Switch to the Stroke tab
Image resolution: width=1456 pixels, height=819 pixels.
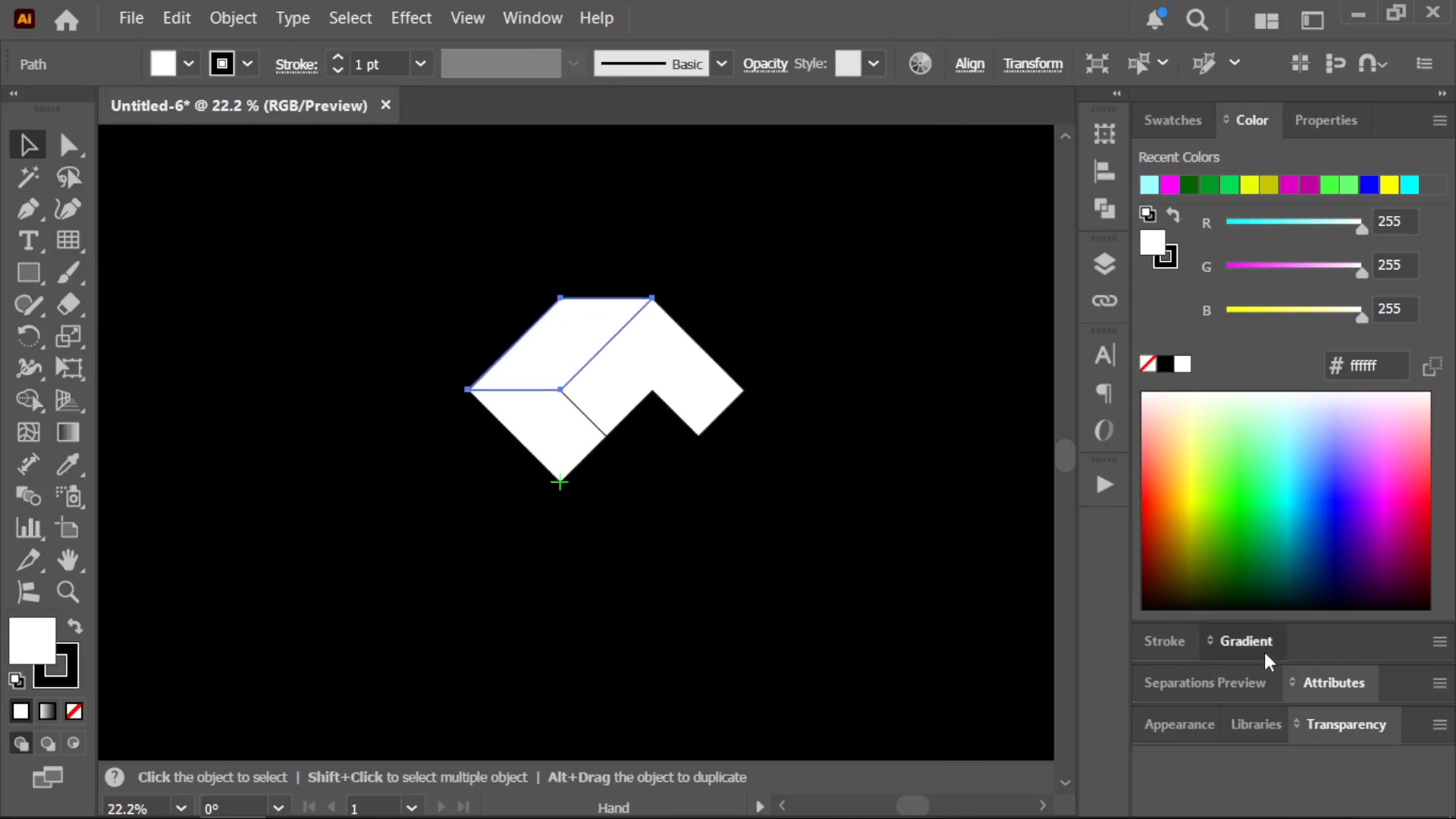[1164, 642]
